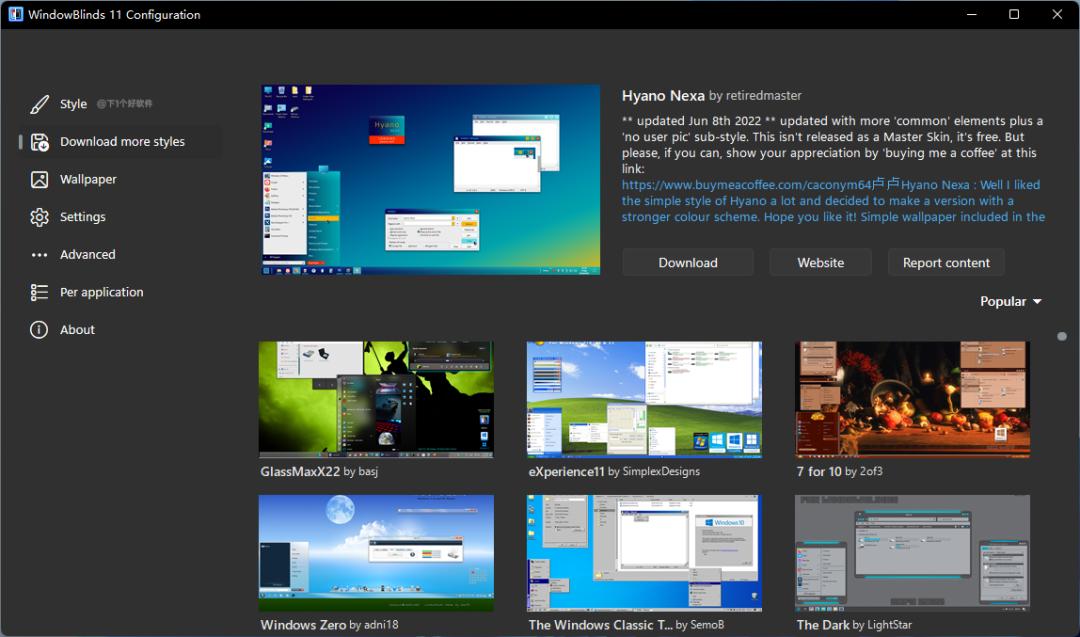
Task: Click the Report content button
Action: (945, 262)
